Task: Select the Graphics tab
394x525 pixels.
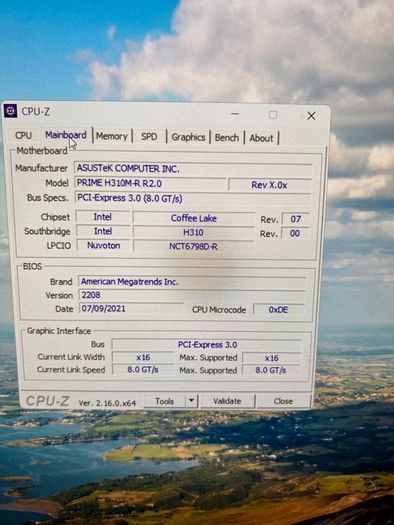Action: tap(188, 137)
